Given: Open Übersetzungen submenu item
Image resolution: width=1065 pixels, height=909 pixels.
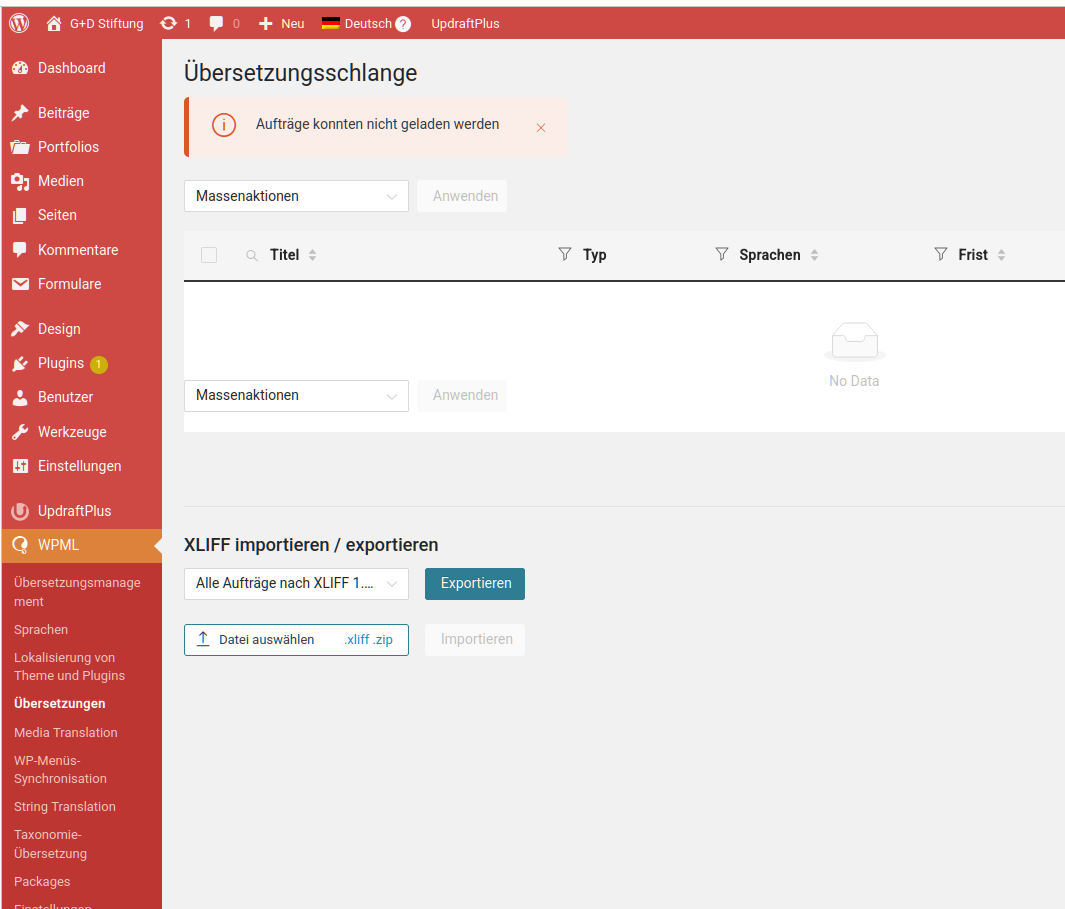Looking at the screenshot, I should click(60, 704).
